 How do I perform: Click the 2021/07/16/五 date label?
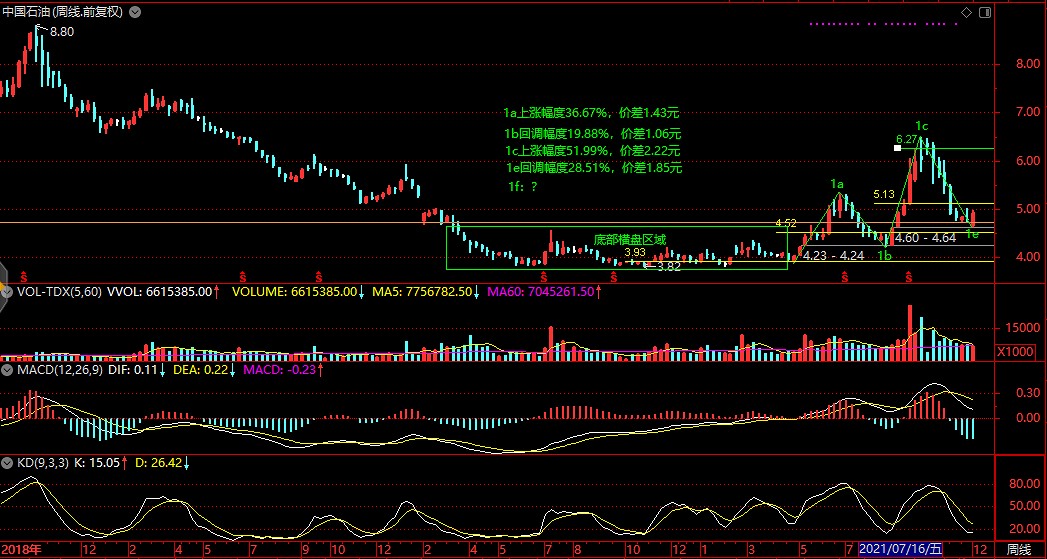pos(900,549)
